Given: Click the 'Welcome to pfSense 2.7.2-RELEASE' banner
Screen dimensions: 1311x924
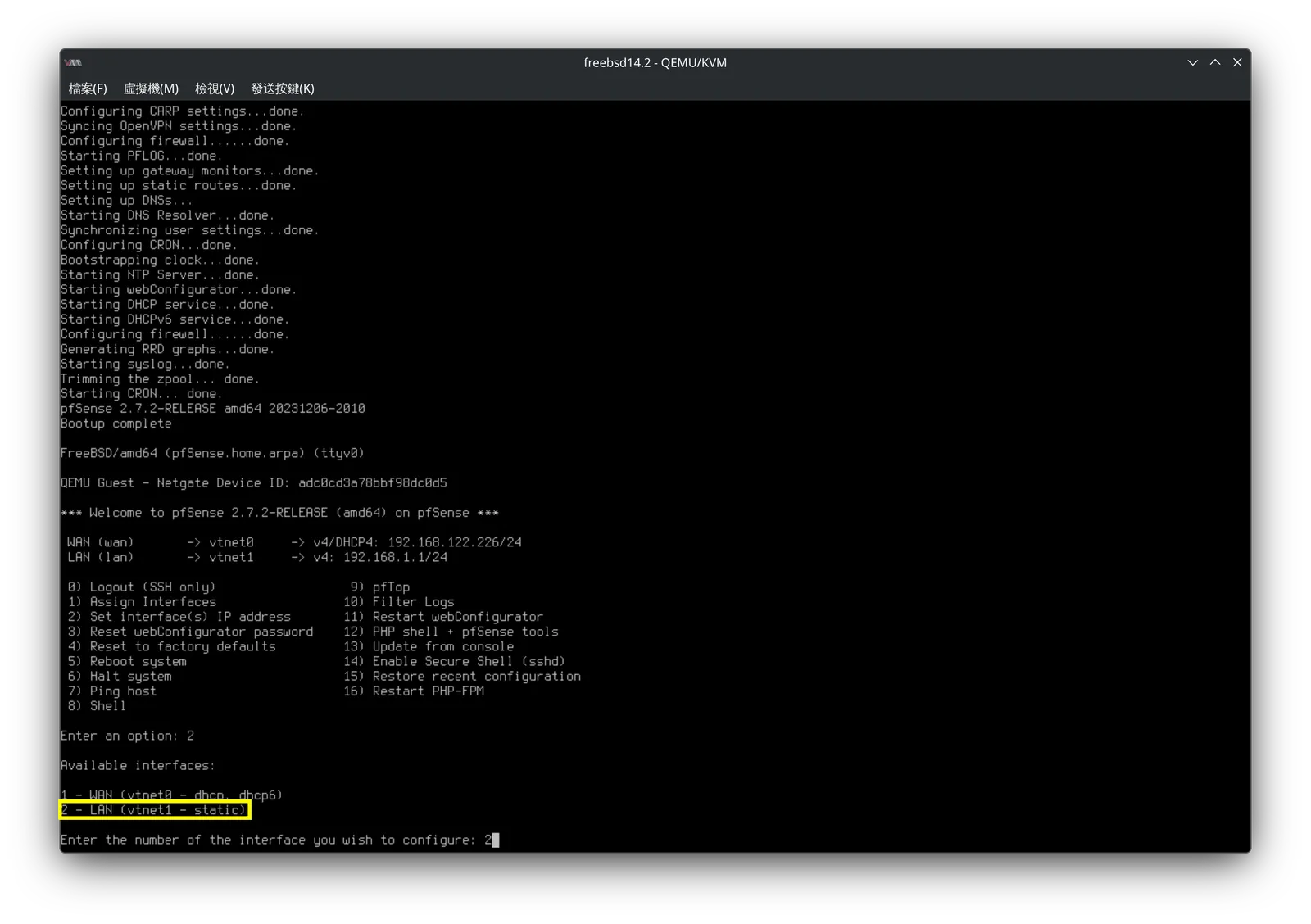Looking at the screenshot, I should coord(279,513).
